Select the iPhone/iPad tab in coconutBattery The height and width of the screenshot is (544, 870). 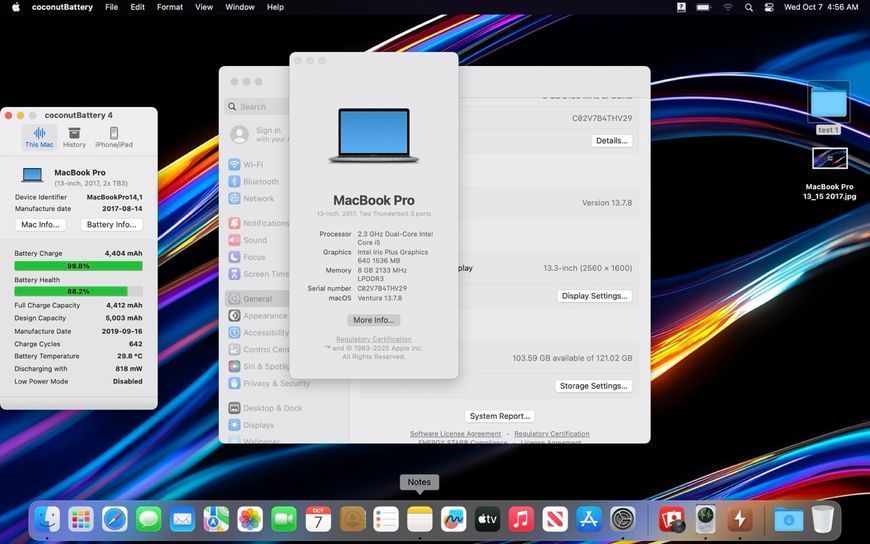click(114, 137)
